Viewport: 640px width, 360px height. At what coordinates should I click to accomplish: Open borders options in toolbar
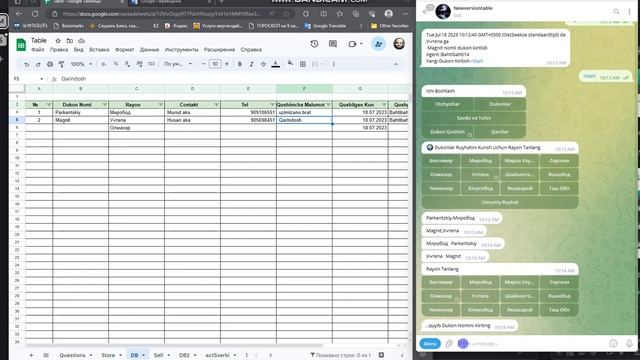coord(303,64)
